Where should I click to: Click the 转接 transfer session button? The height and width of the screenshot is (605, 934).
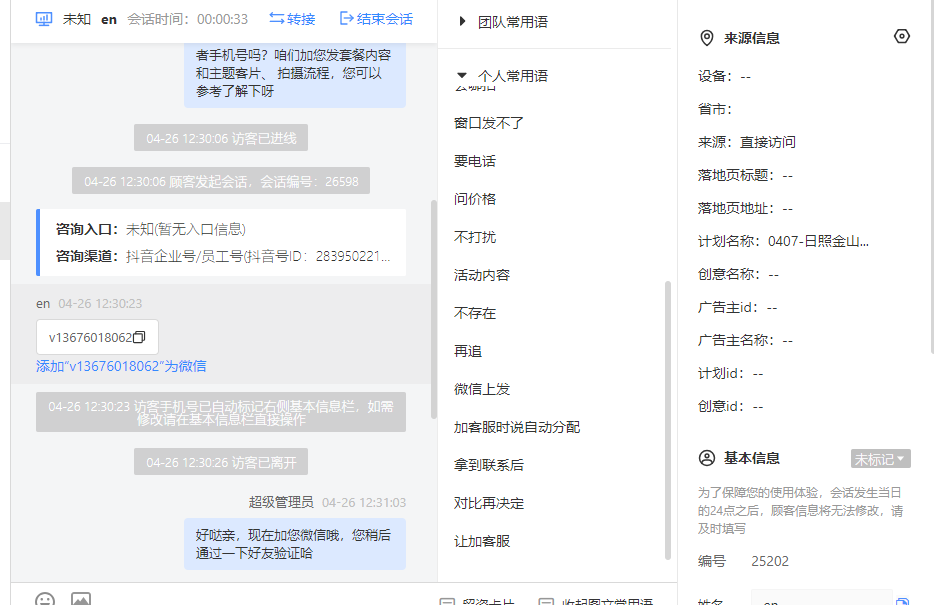tap(292, 19)
